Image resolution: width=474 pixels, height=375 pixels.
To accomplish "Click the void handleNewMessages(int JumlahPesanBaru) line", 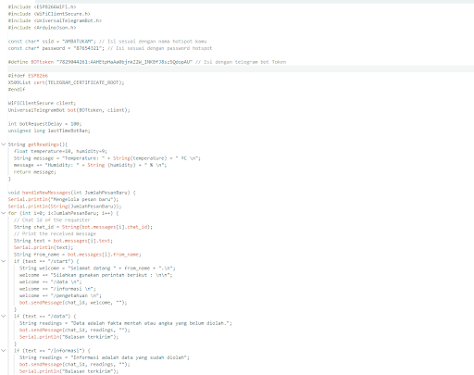I will (x=72, y=193).
